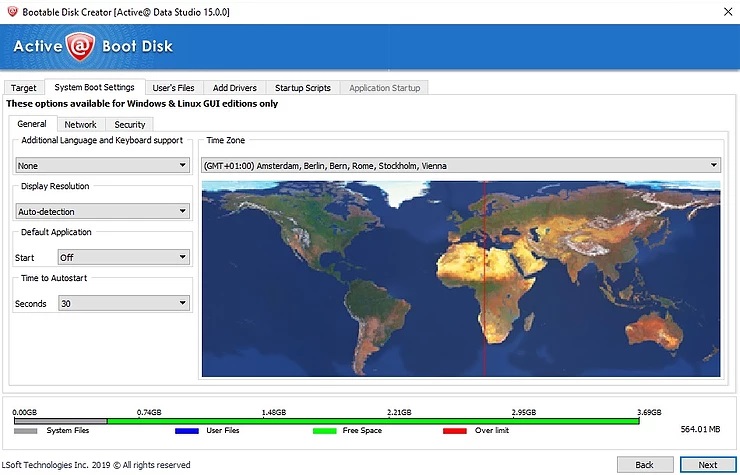740x475 pixels.
Task: Click the gray System Files legend swatch
Action: pyautogui.click(x=26, y=431)
